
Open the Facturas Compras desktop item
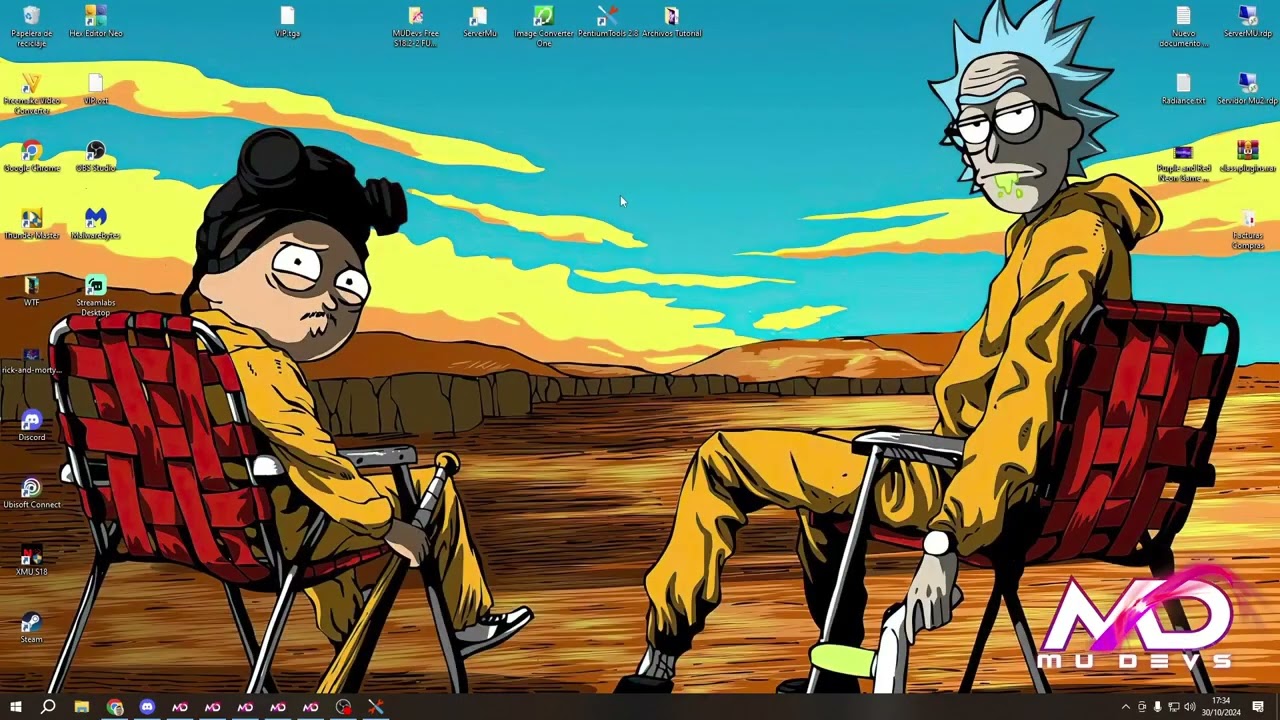1248,229
